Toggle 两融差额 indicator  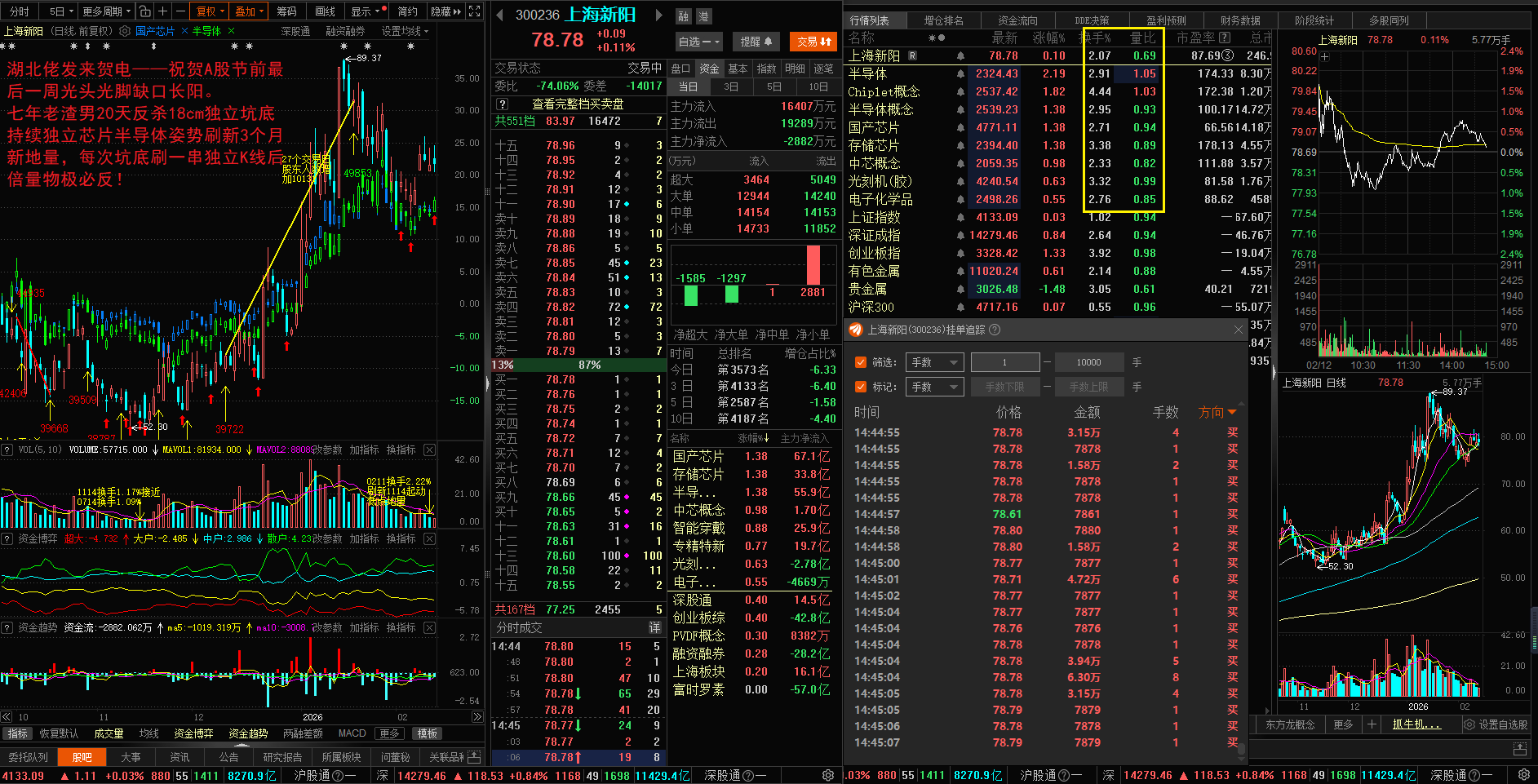[303, 733]
